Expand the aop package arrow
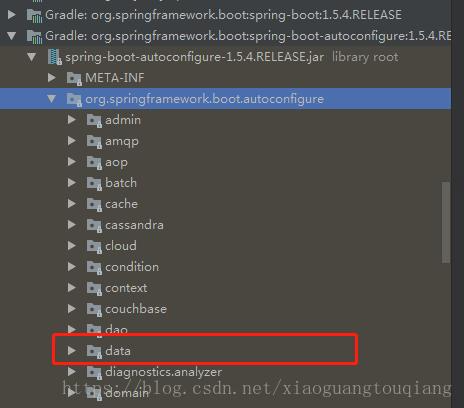 [x=72, y=162]
